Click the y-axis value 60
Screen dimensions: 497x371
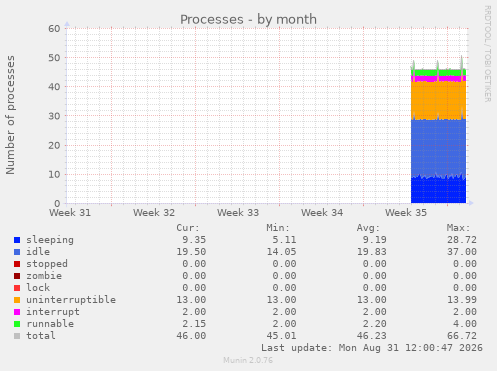pos(54,29)
